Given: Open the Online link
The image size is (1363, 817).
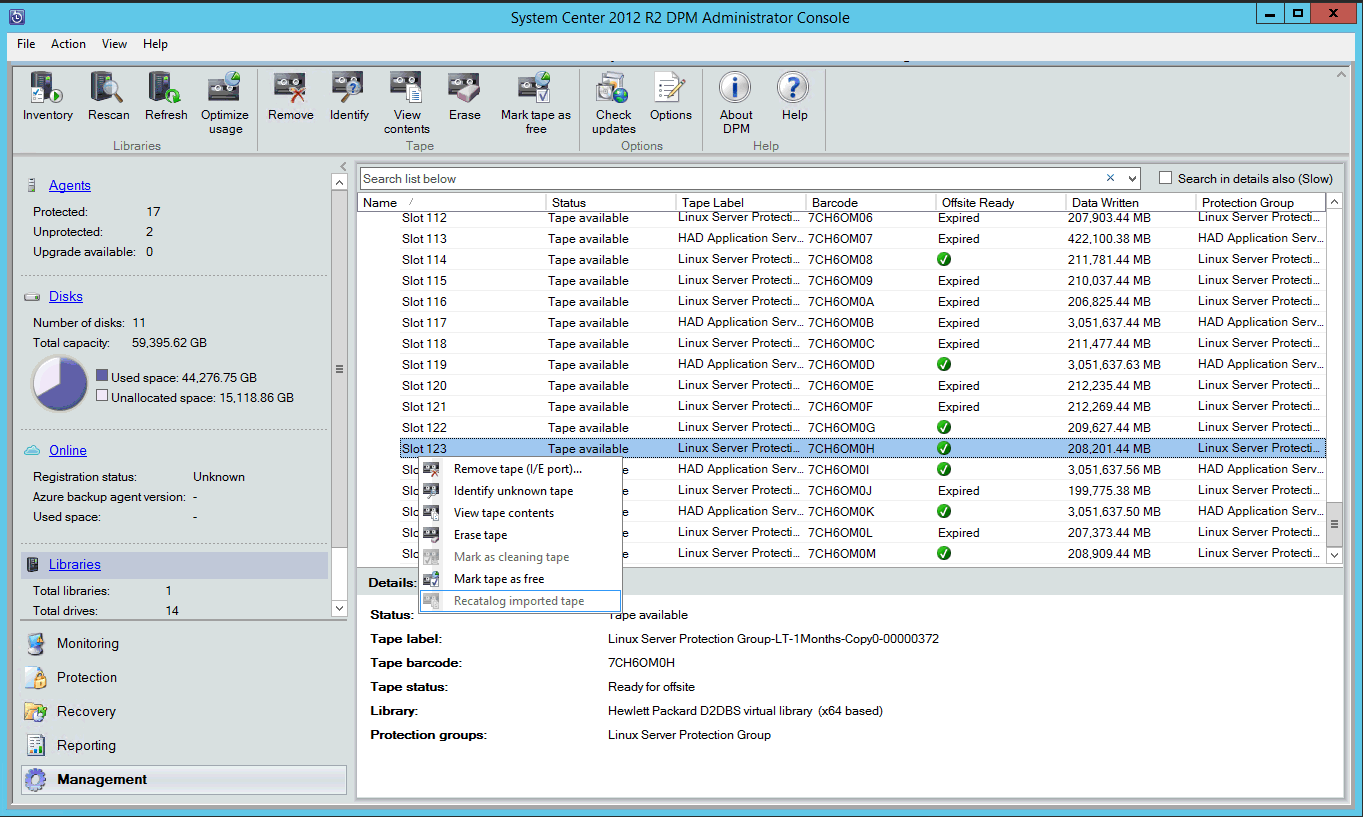Looking at the screenshot, I should click(68, 450).
